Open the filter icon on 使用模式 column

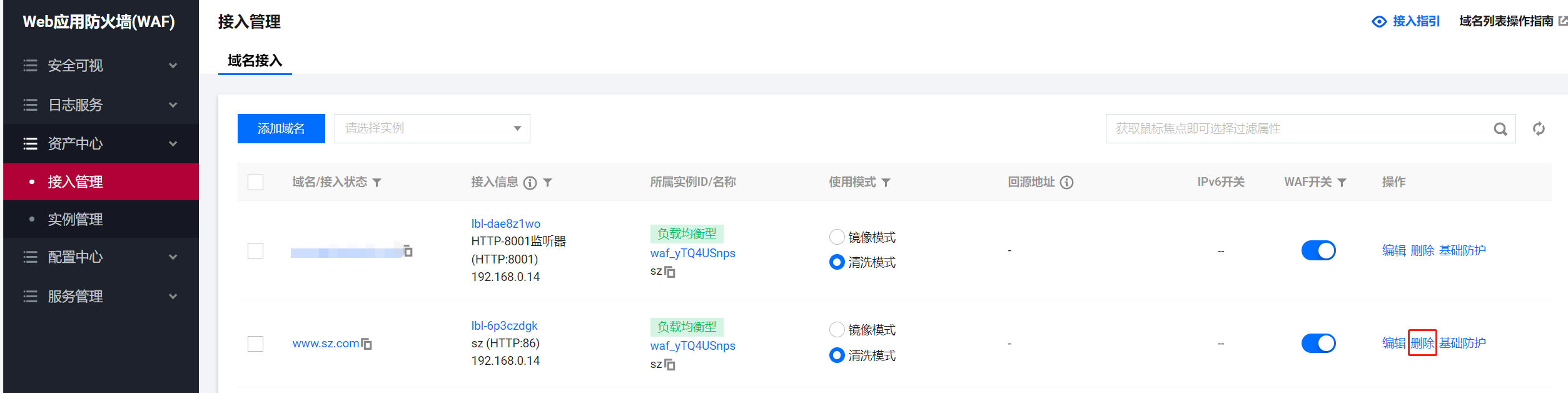tap(886, 183)
